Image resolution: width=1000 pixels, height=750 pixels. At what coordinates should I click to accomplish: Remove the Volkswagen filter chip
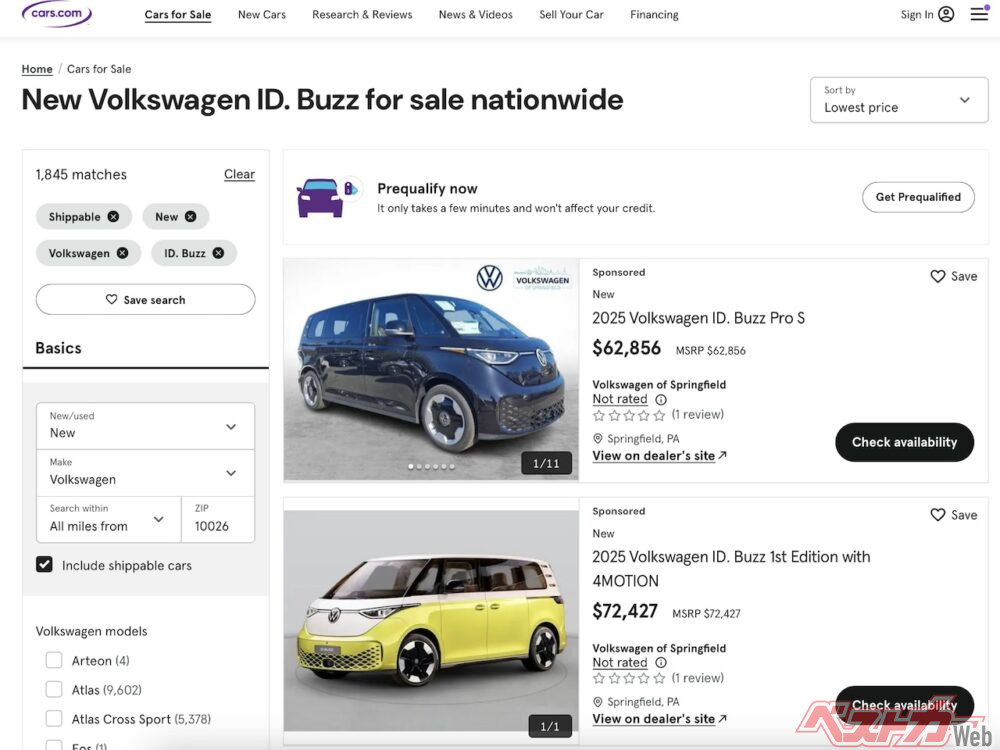pyautogui.click(x=122, y=253)
